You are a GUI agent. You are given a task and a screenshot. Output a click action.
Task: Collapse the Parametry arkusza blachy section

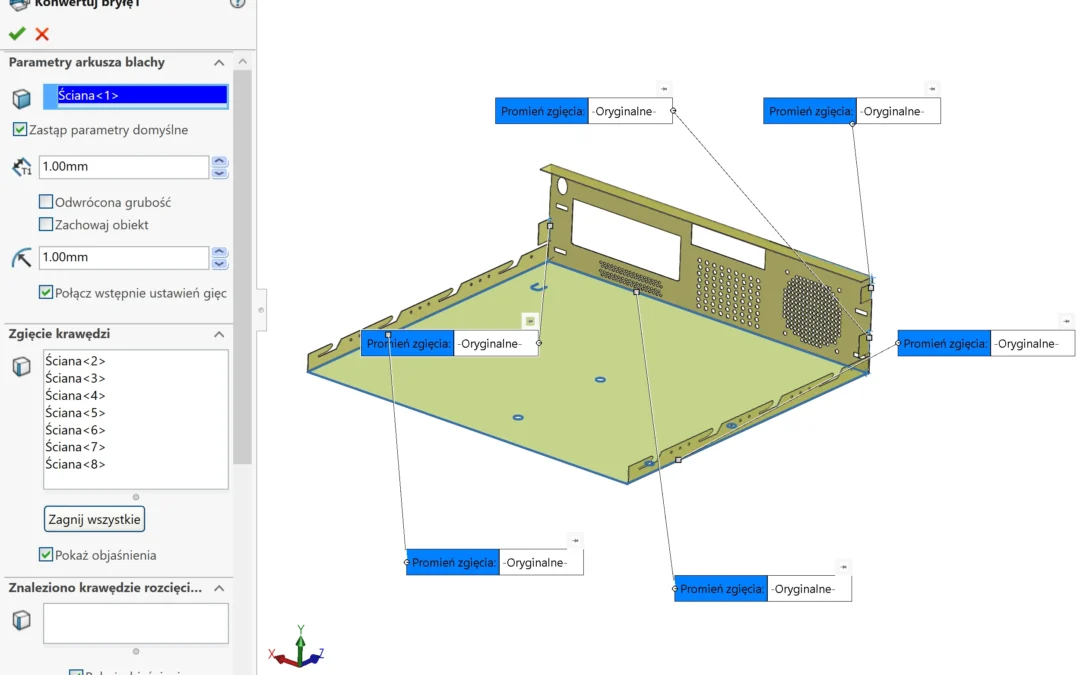219,63
